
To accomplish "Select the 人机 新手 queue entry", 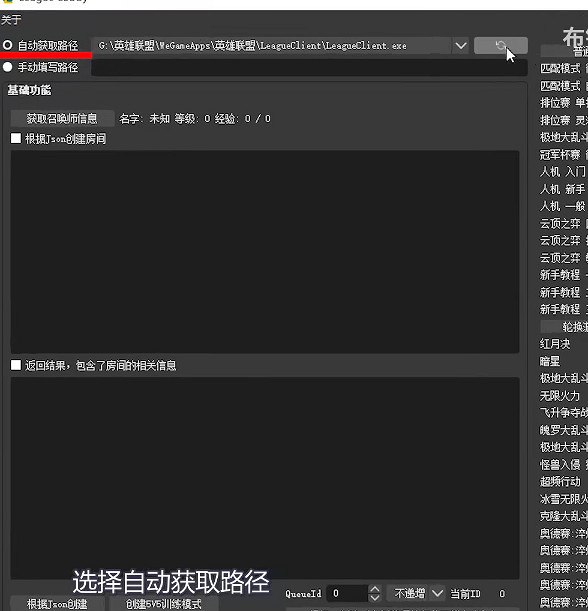I will pyautogui.click(x=563, y=189).
